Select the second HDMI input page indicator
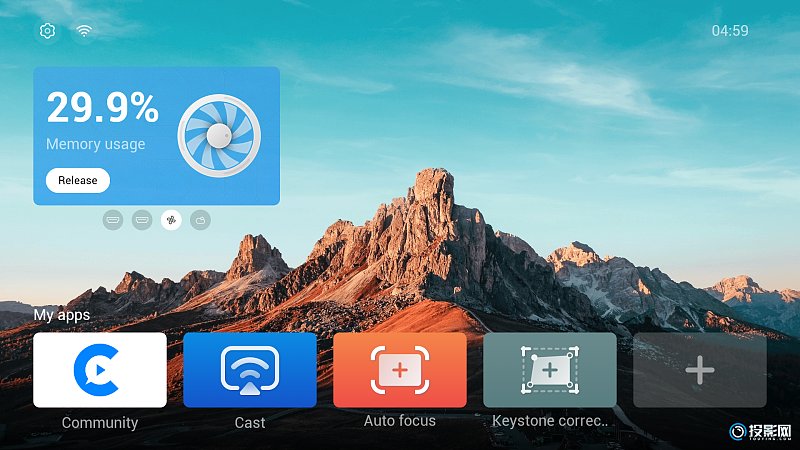Image resolution: width=800 pixels, height=450 pixels. click(x=142, y=220)
